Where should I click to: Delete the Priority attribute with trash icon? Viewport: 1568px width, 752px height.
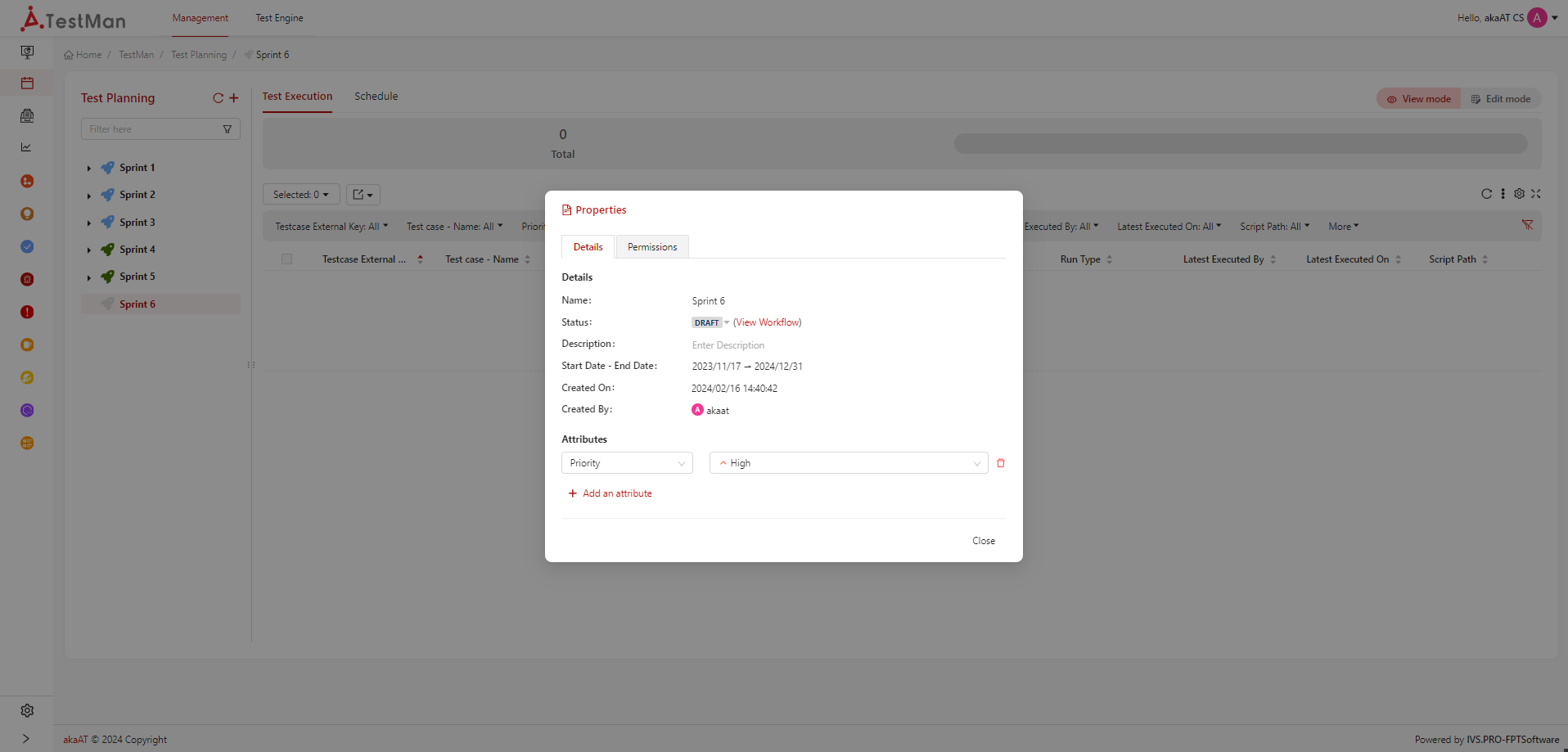(x=1001, y=463)
